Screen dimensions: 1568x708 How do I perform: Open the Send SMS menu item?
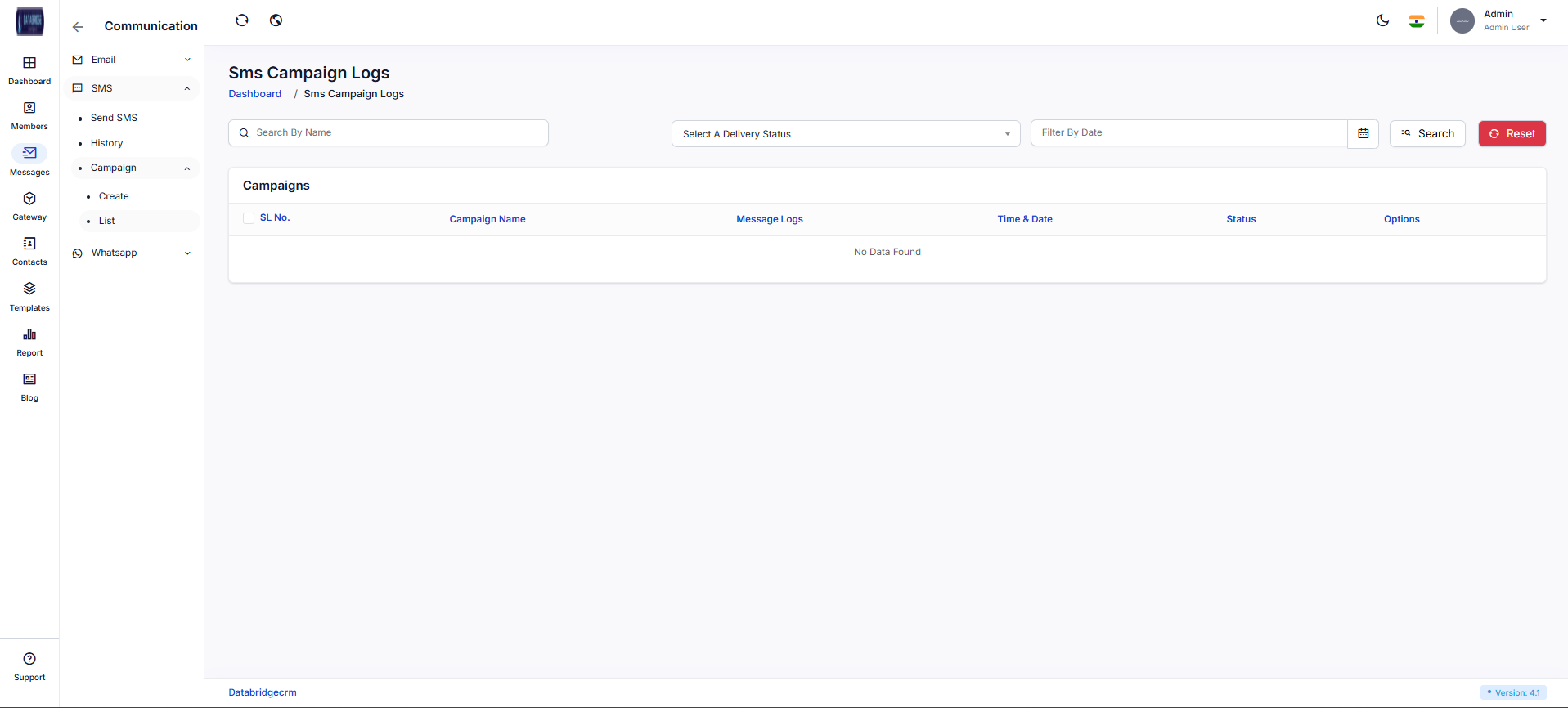[x=114, y=118]
